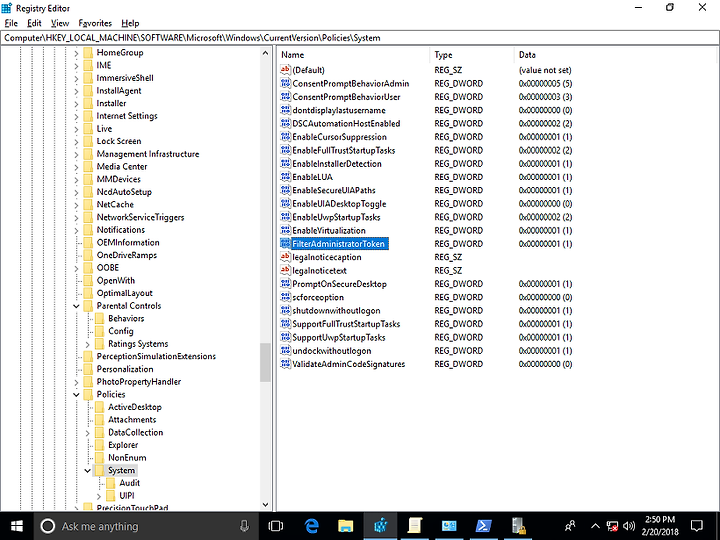Viewport: 720px width, 540px height.
Task: Select the Notifications folder icon
Action: (x=88, y=230)
